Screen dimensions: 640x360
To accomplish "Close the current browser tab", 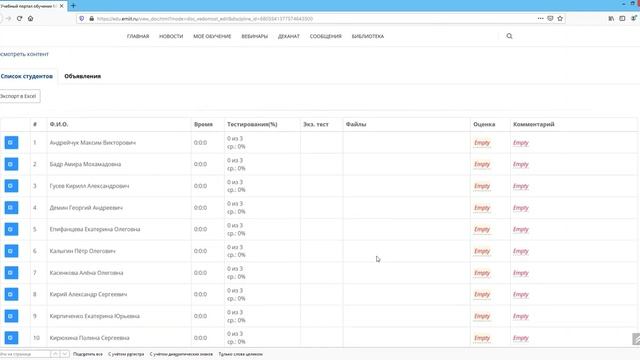I will [62, 6].
